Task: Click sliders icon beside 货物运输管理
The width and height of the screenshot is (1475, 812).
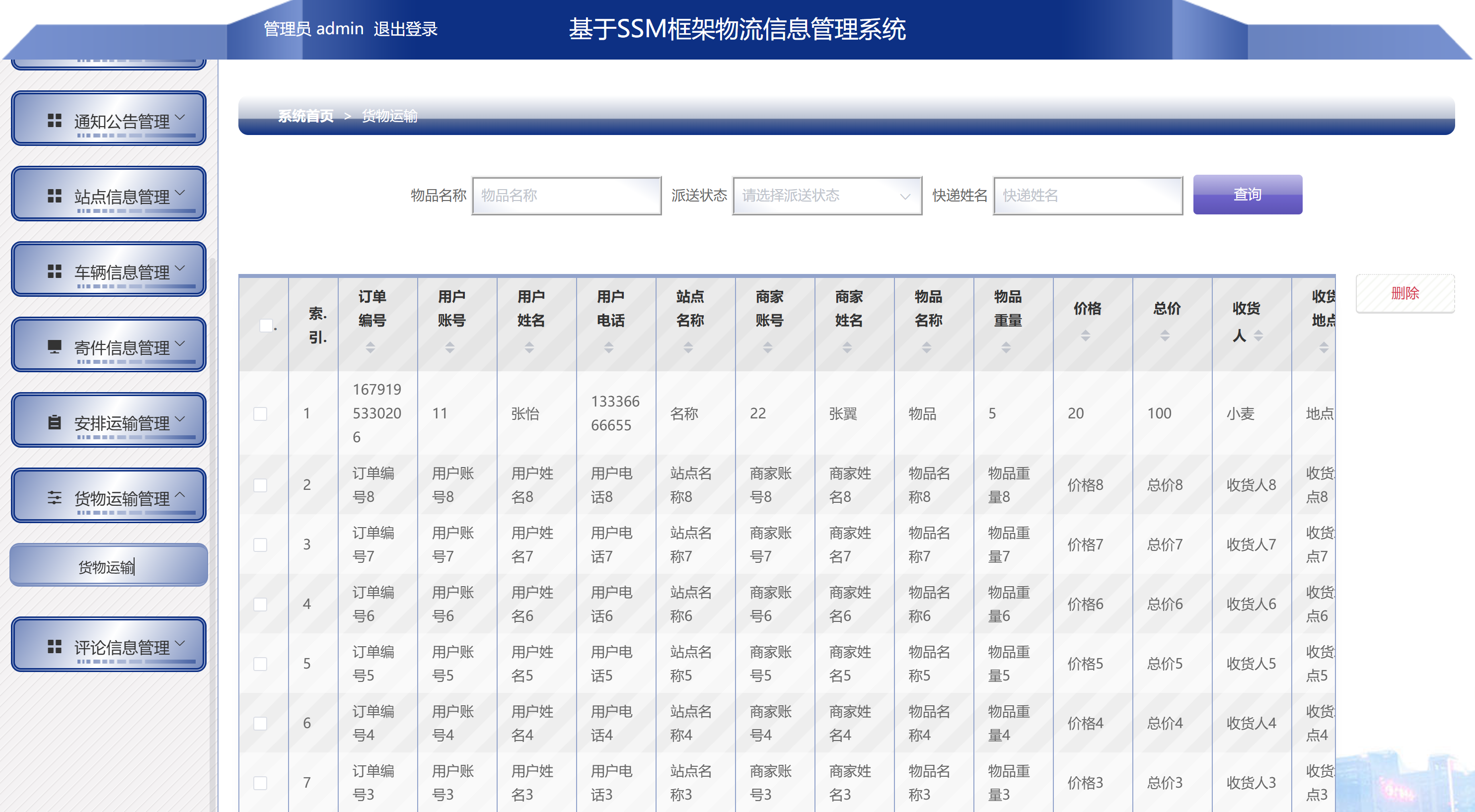Action: click(x=55, y=498)
